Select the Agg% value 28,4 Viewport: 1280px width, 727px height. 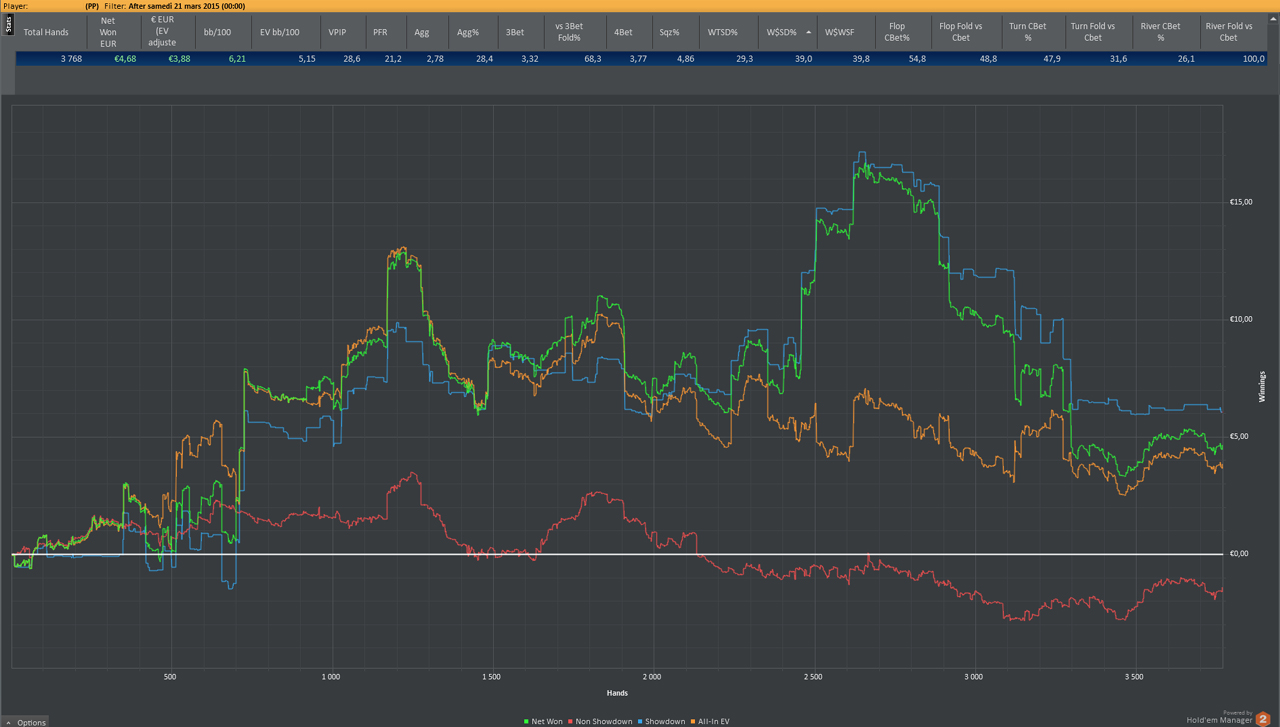pos(484,59)
